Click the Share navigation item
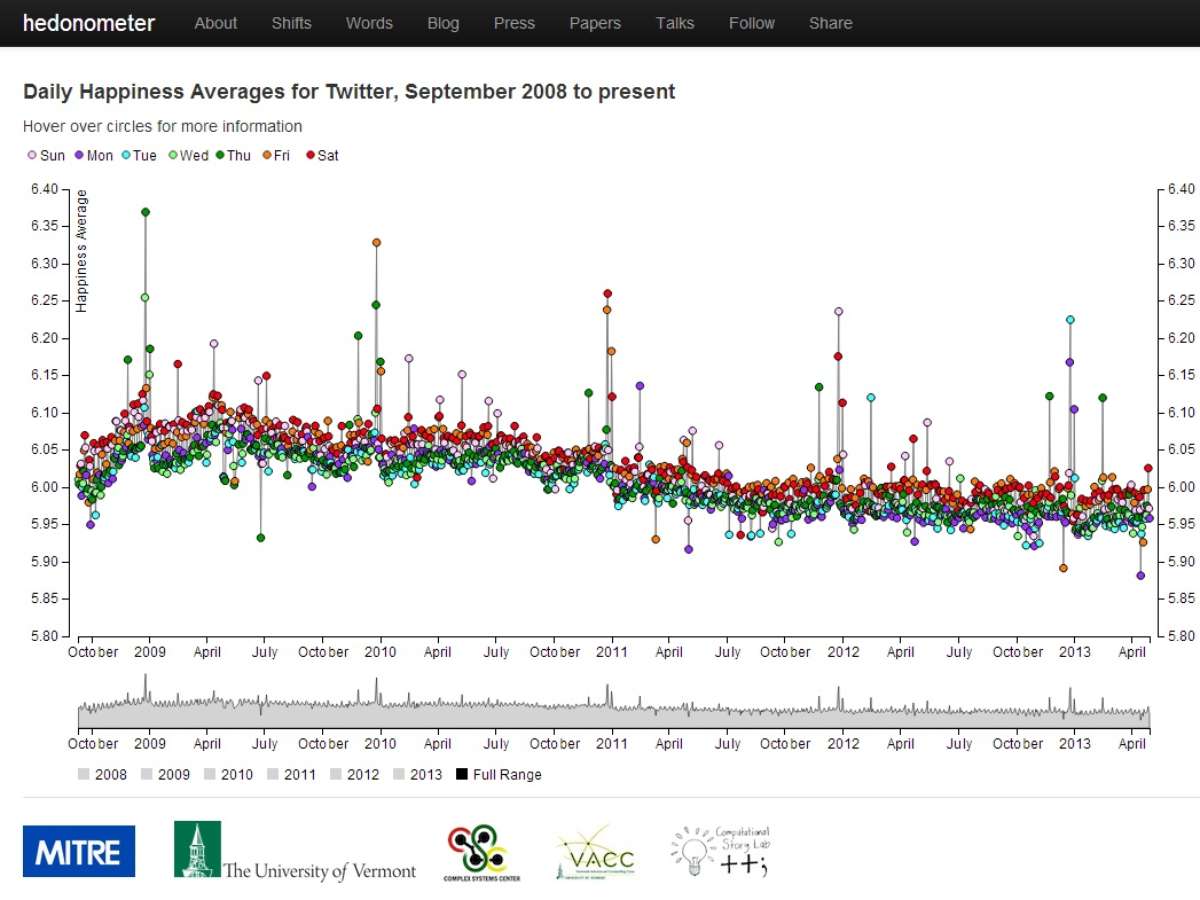 click(830, 23)
